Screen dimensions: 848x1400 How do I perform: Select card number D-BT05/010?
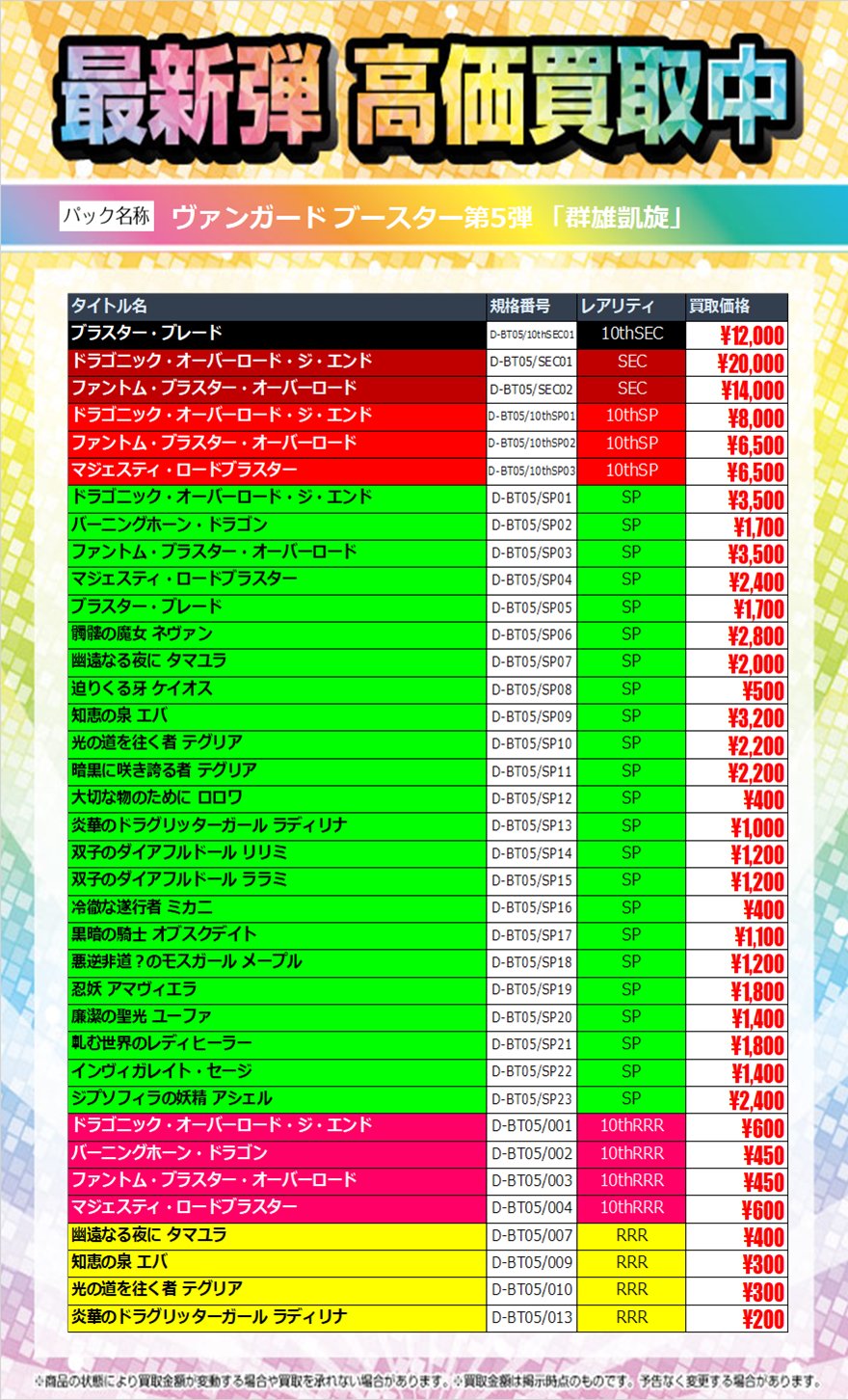click(x=532, y=1289)
